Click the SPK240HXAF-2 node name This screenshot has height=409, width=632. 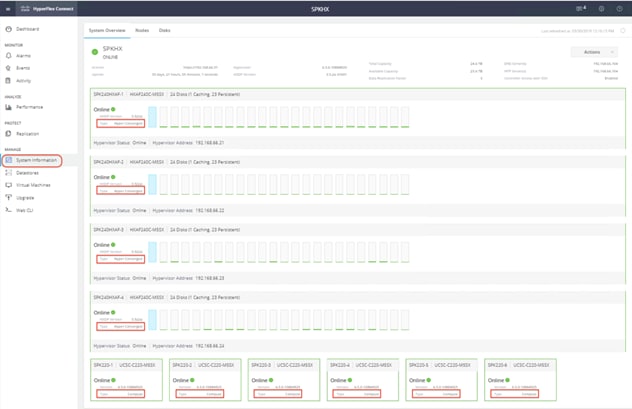(x=108, y=162)
